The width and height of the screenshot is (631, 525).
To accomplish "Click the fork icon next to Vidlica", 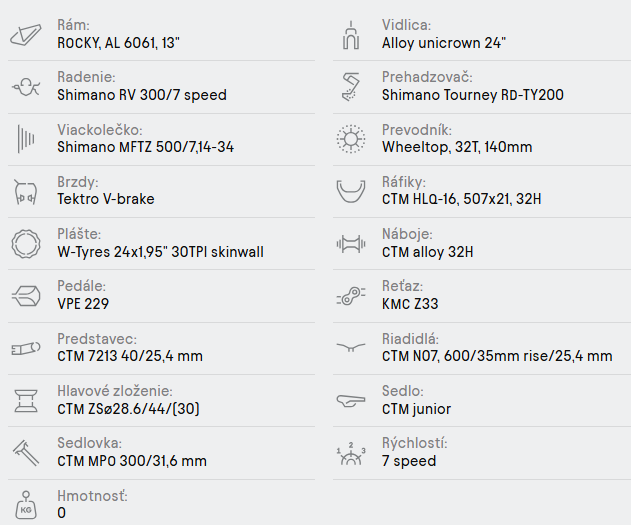I will tap(350, 35).
